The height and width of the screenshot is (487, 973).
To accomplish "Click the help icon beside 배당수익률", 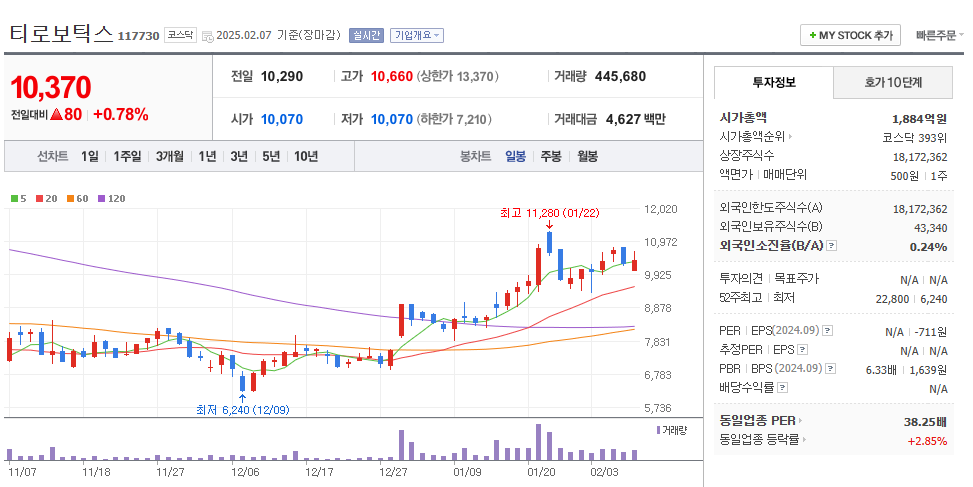I will pos(783,388).
